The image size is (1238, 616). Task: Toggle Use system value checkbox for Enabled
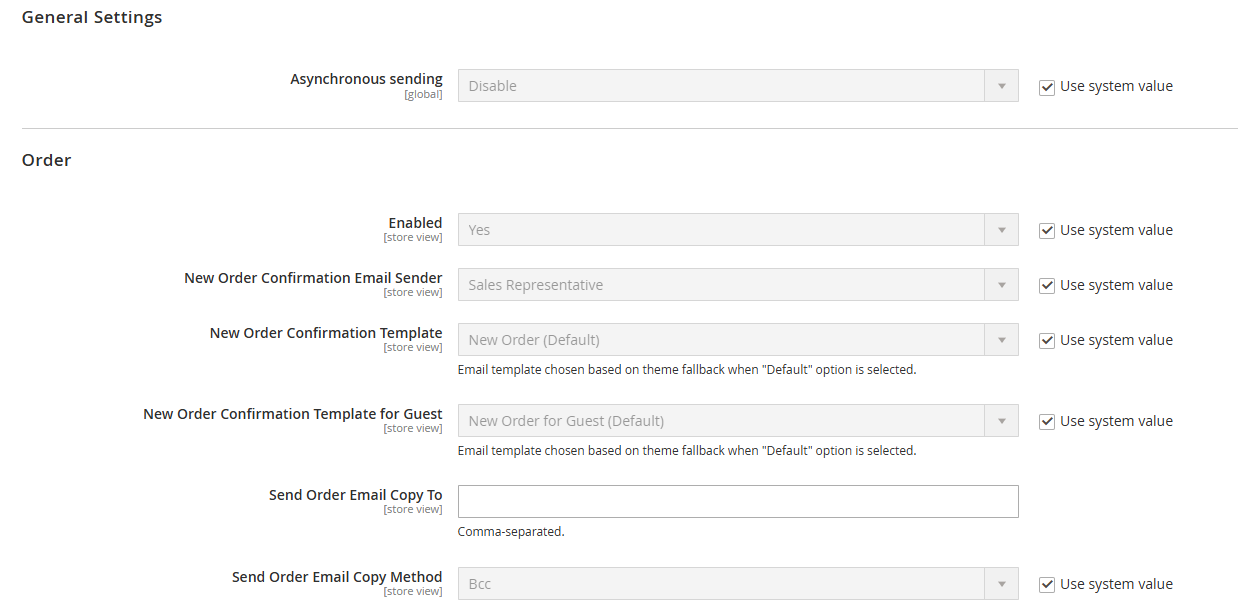click(1047, 231)
